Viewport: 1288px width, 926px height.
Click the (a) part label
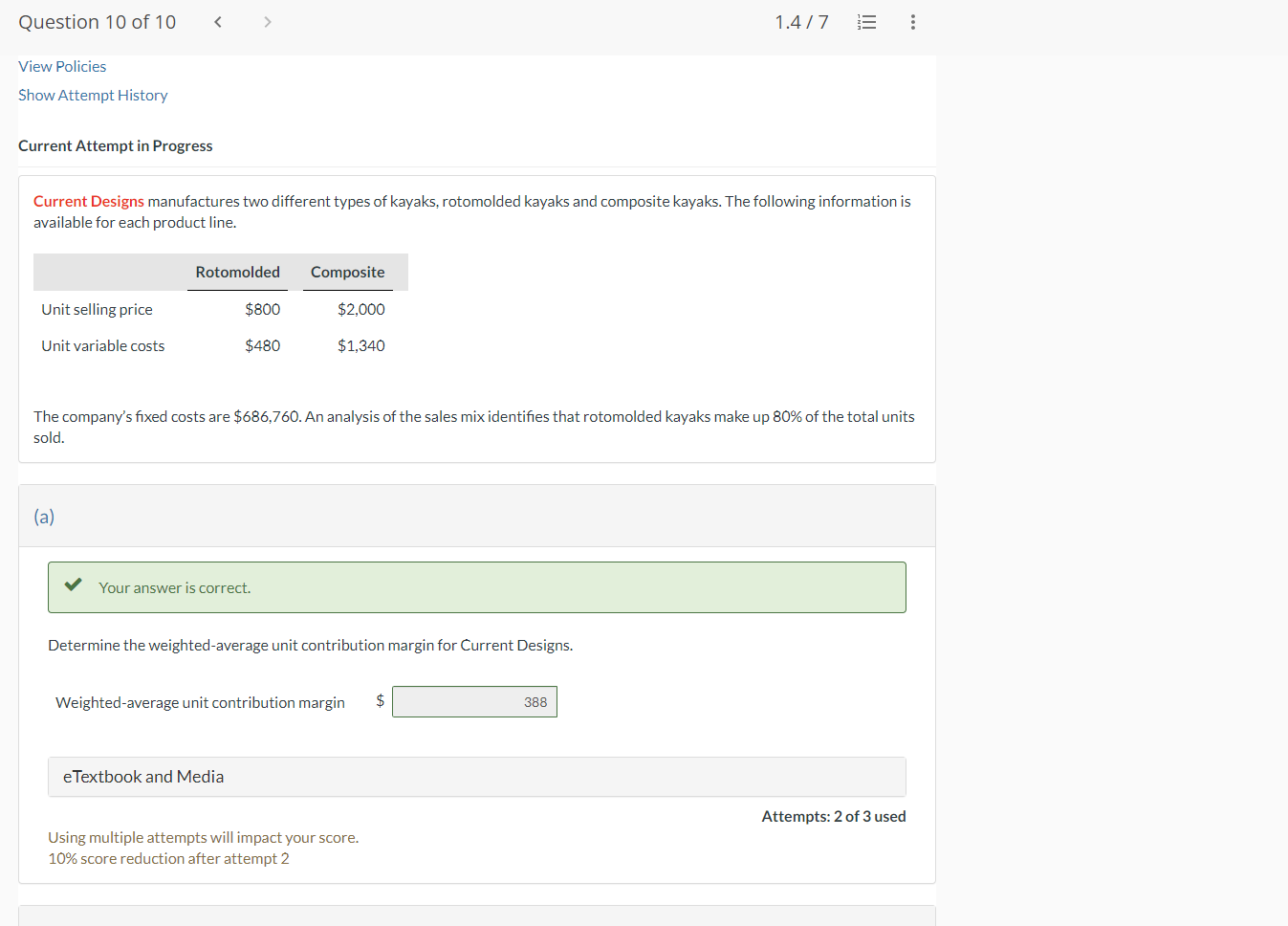44,517
